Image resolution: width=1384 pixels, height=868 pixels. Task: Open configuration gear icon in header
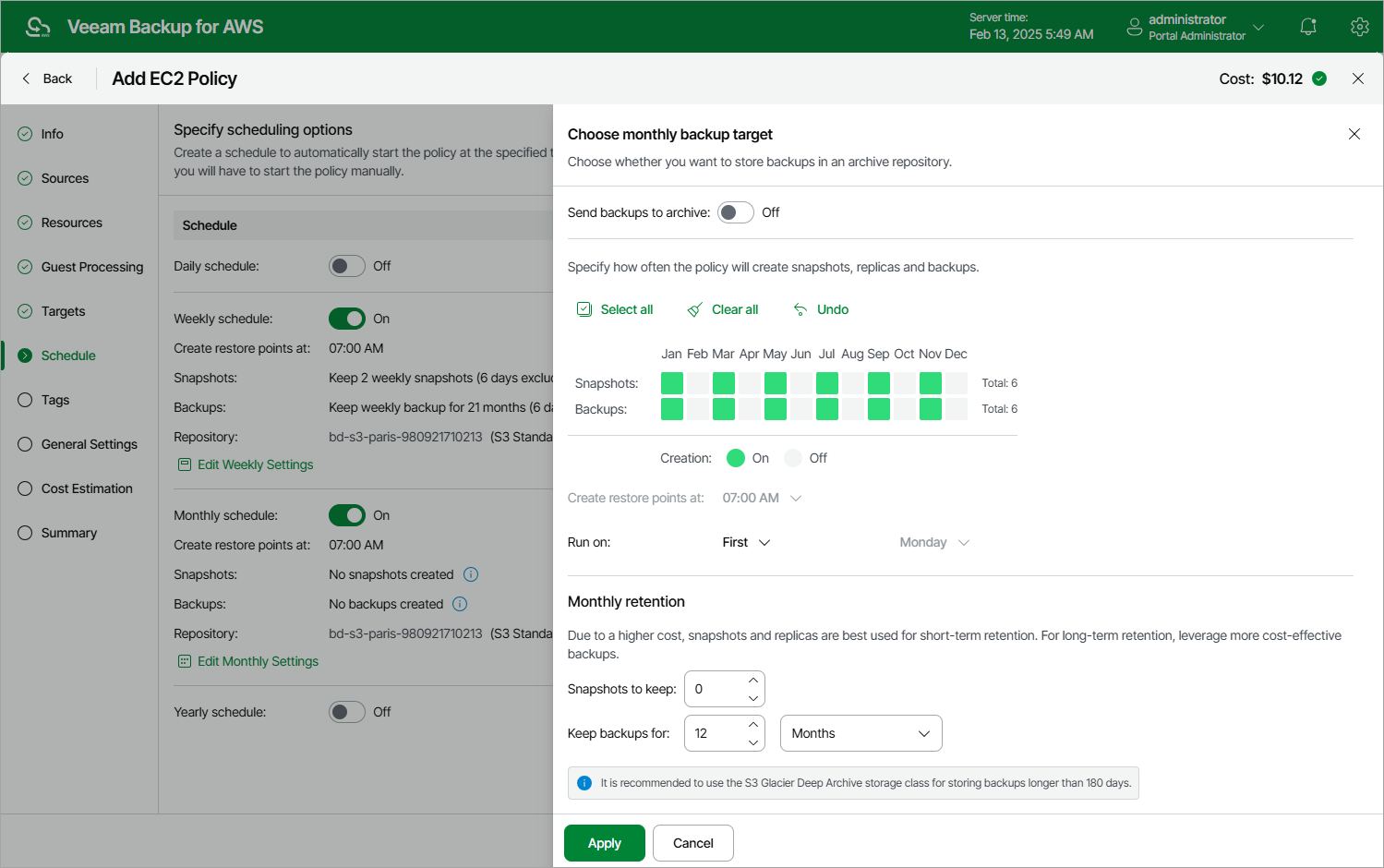pos(1359,27)
